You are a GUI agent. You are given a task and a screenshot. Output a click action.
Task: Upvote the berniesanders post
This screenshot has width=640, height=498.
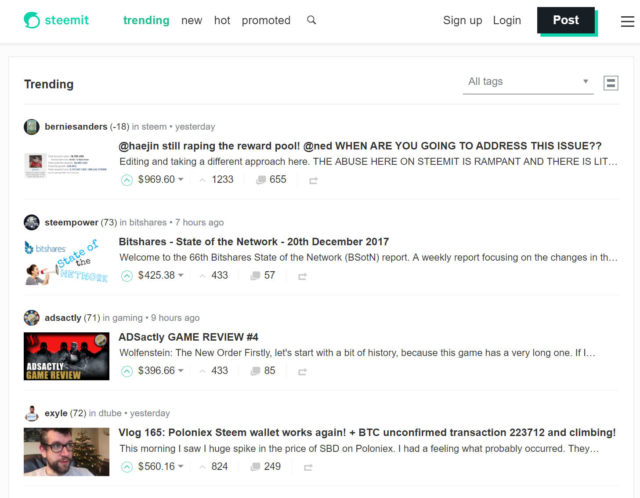[x=127, y=180]
